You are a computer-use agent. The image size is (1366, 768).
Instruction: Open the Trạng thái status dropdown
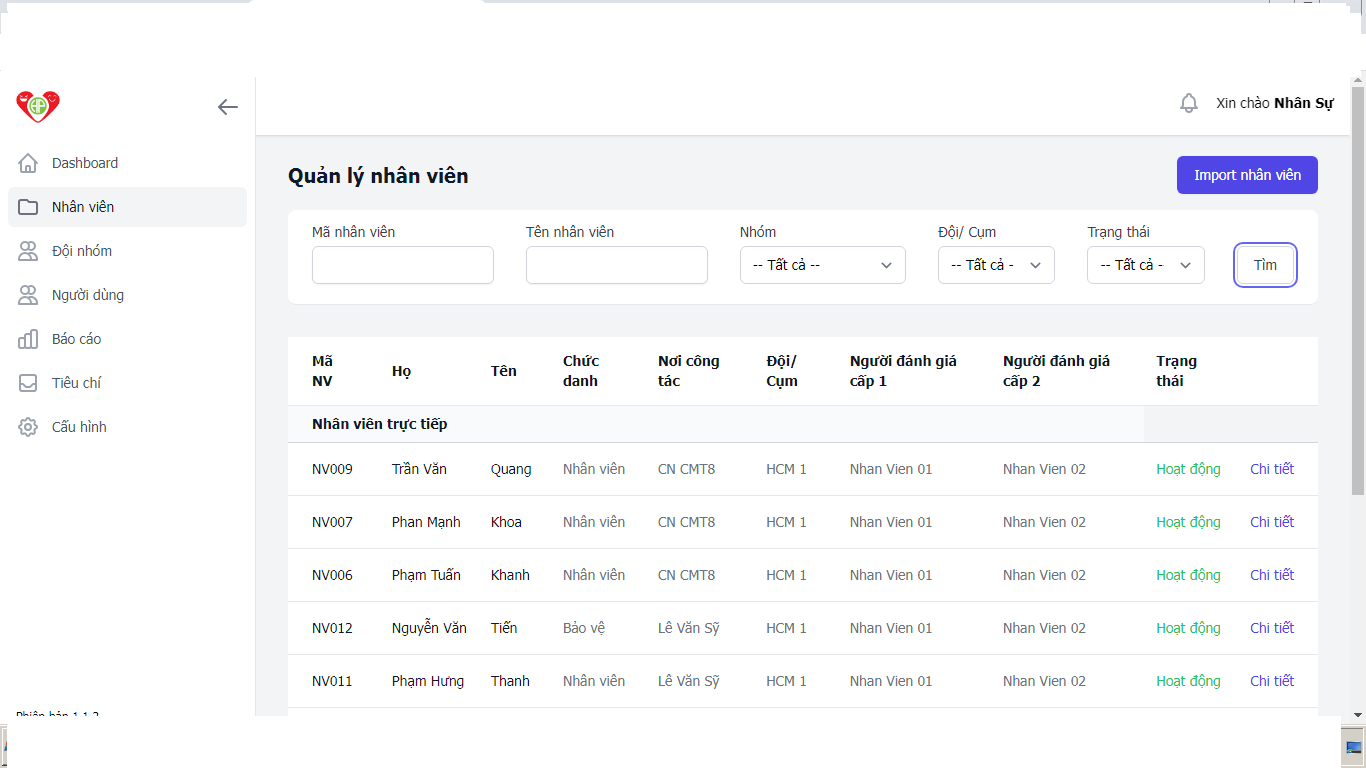click(x=1145, y=265)
